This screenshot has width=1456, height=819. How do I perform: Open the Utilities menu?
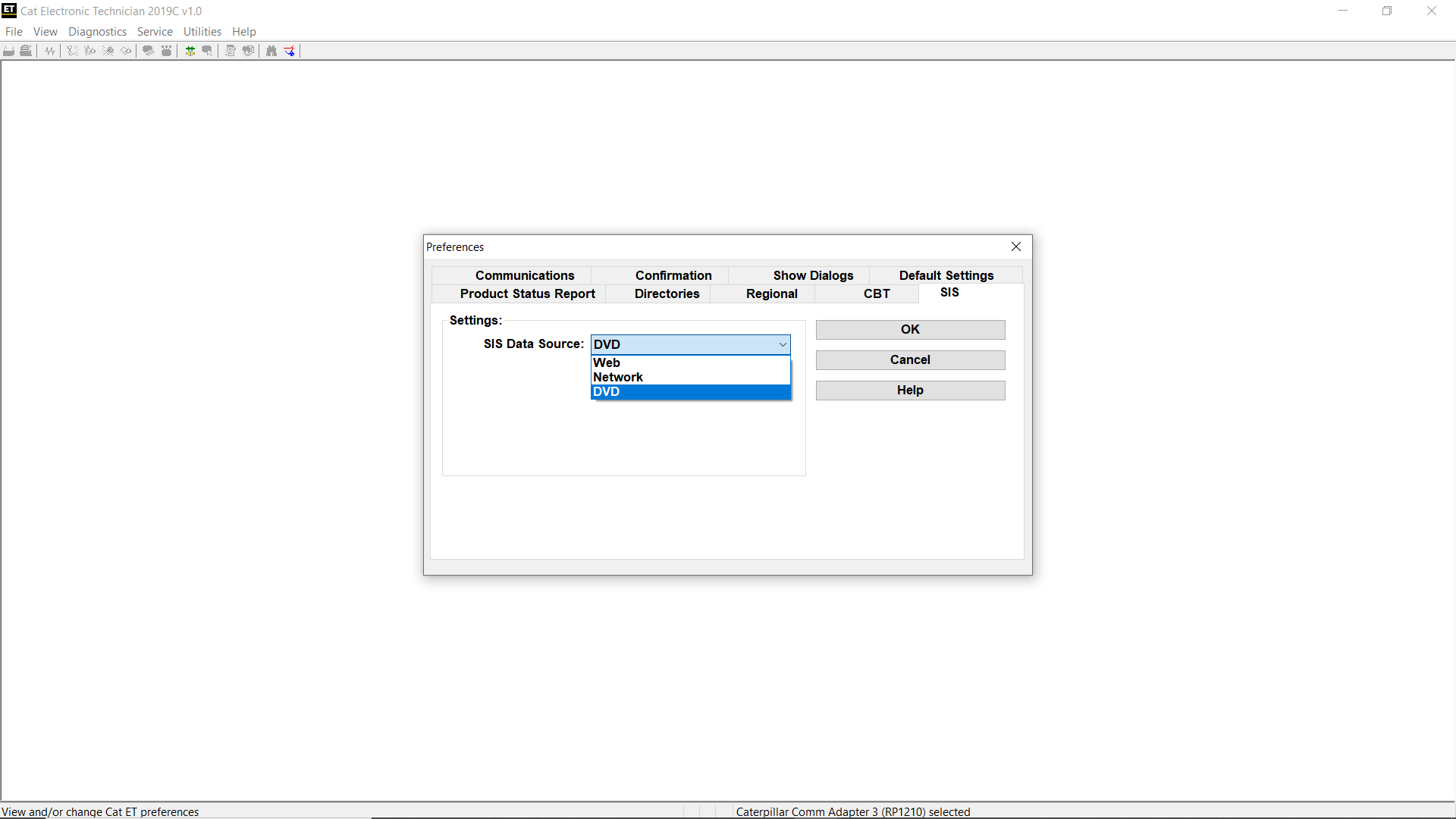tap(202, 32)
